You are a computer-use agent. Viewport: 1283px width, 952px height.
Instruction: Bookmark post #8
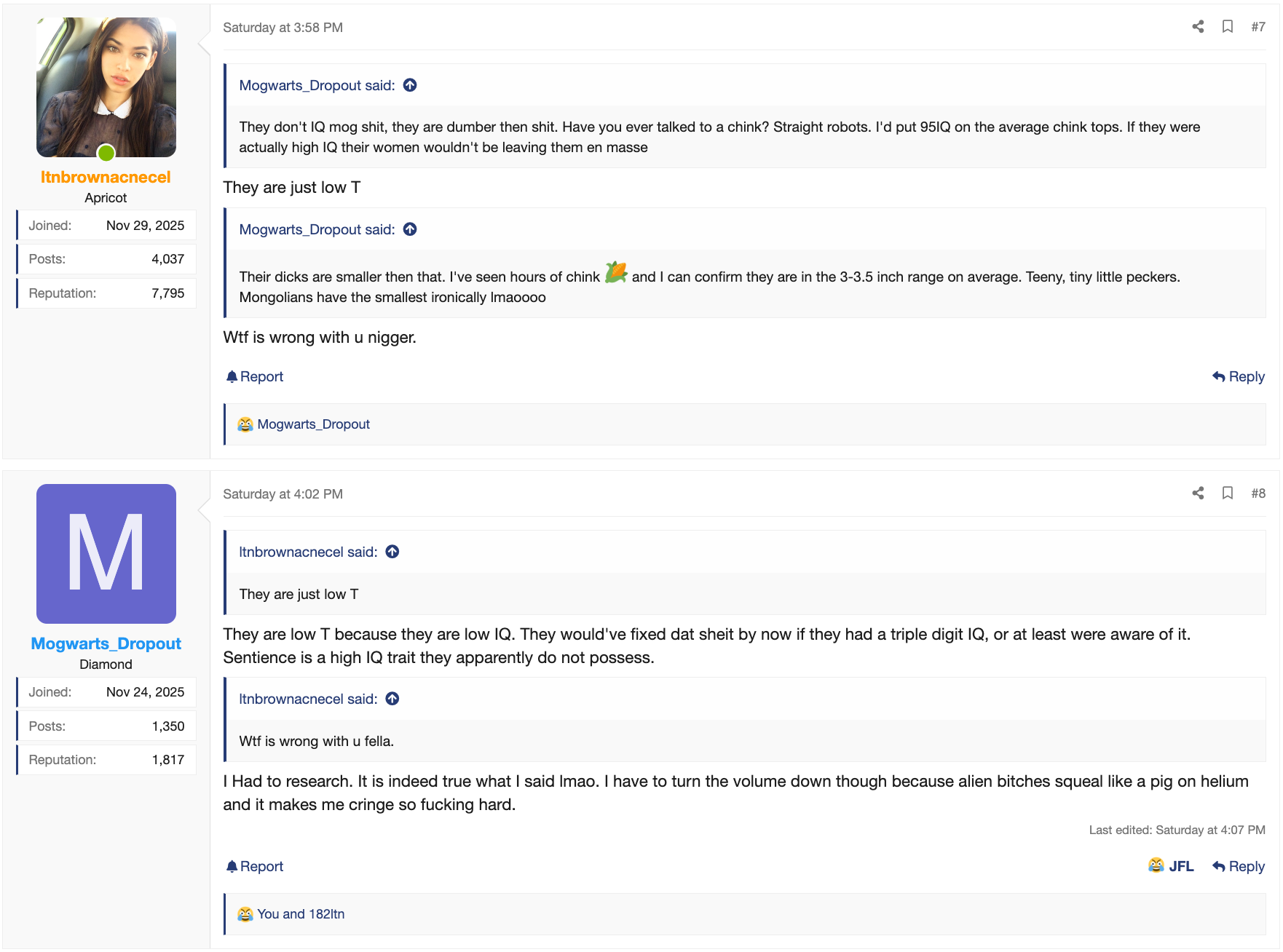(x=1228, y=493)
